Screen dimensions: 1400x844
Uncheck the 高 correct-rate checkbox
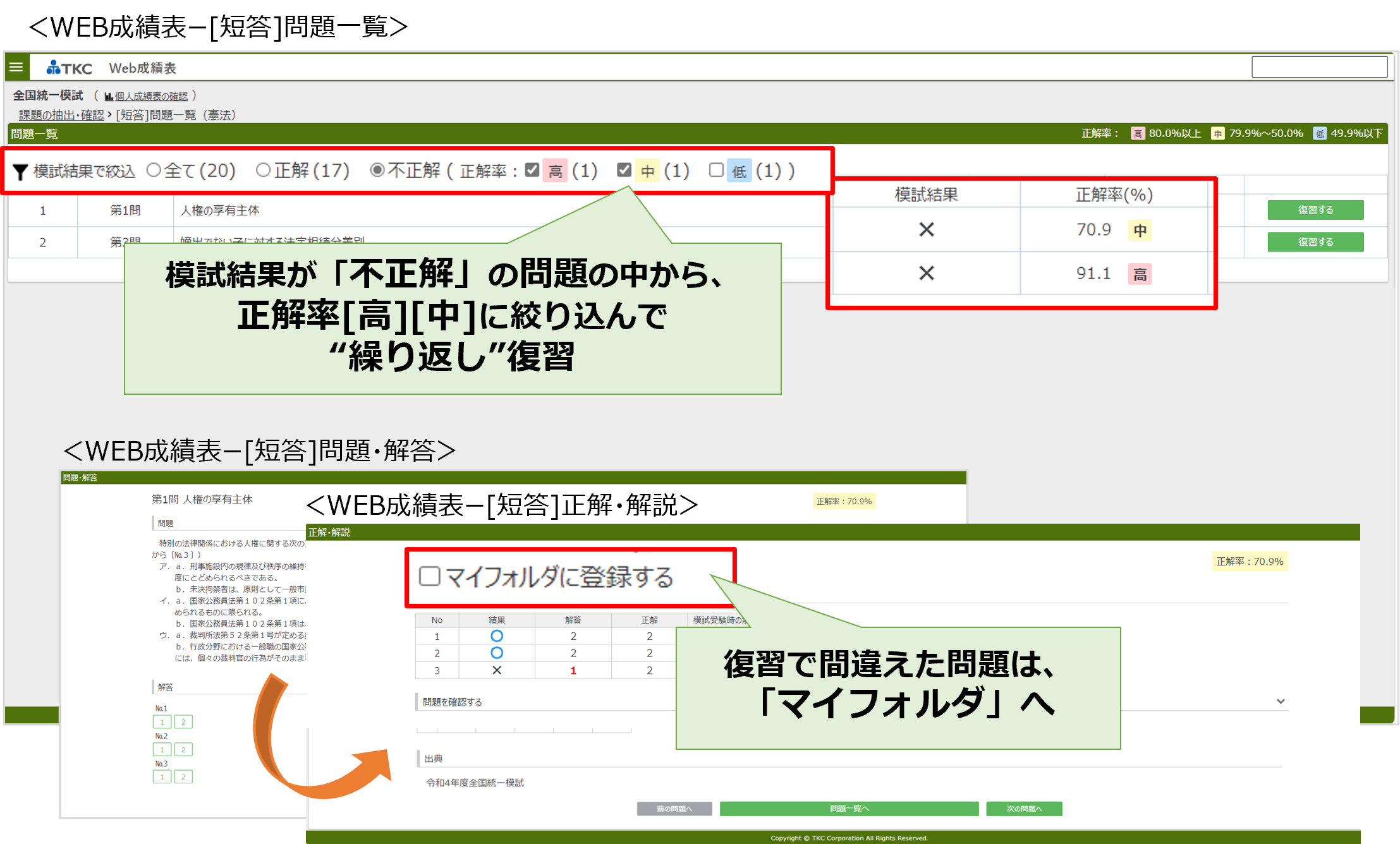click(532, 170)
